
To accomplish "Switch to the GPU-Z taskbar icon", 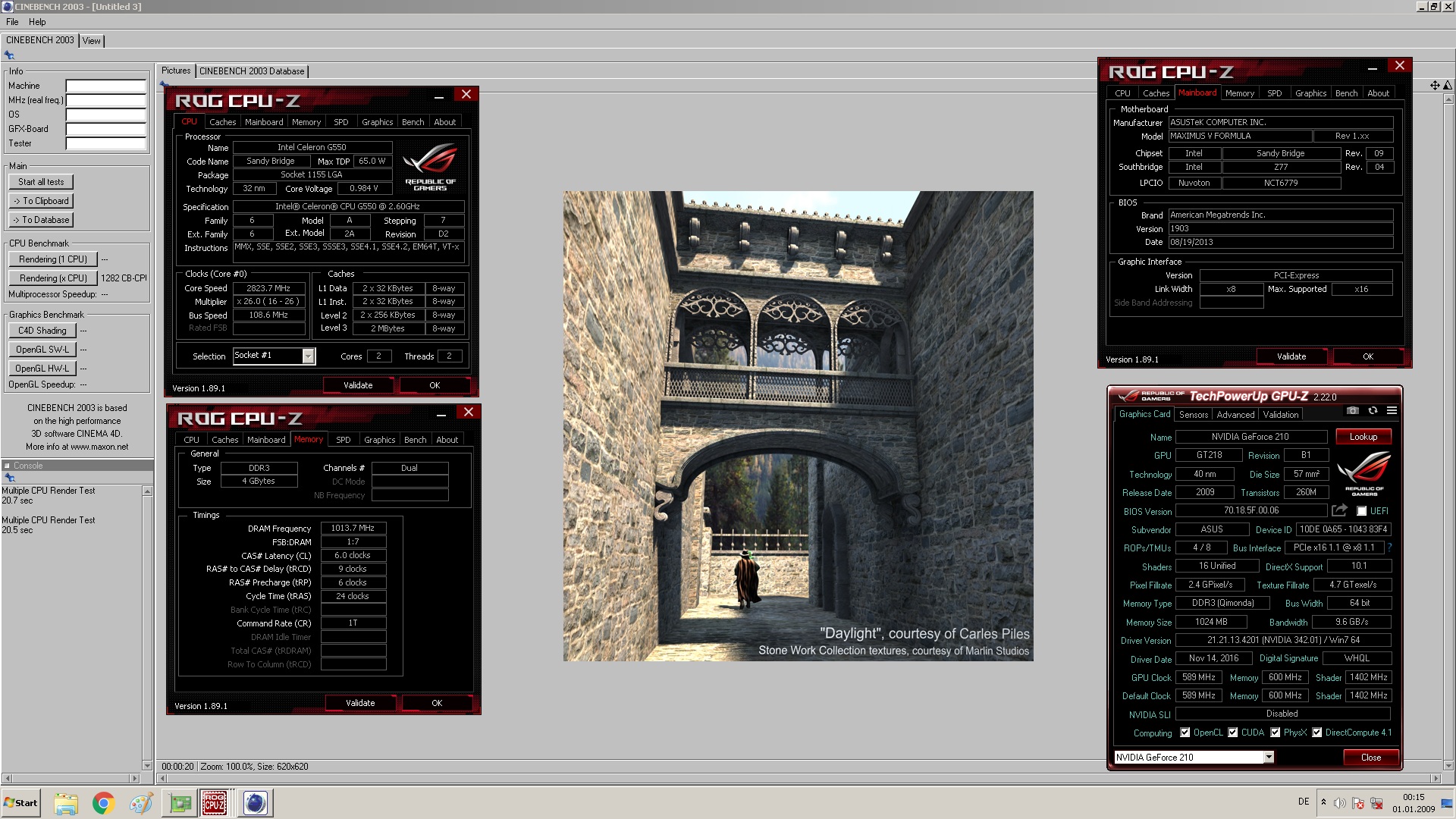I will click(180, 803).
